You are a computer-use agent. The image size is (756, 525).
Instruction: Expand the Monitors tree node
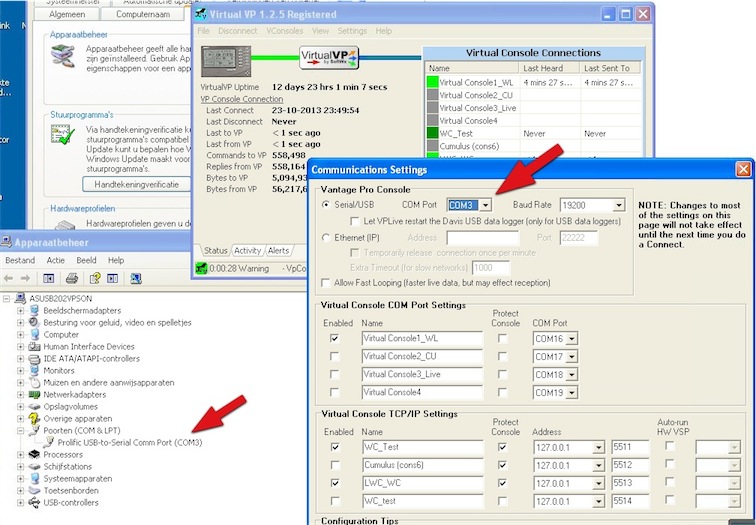tap(20, 371)
